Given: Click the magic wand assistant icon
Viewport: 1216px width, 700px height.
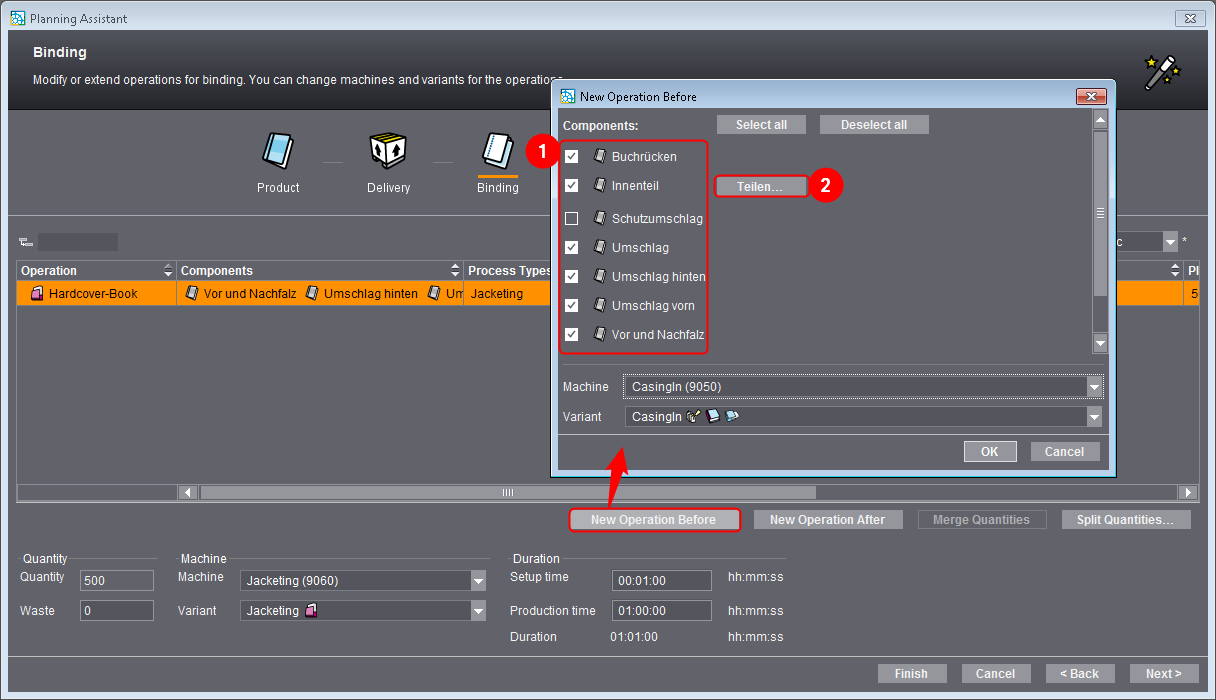Looking at the screenshot, I should click(1162, 72).
